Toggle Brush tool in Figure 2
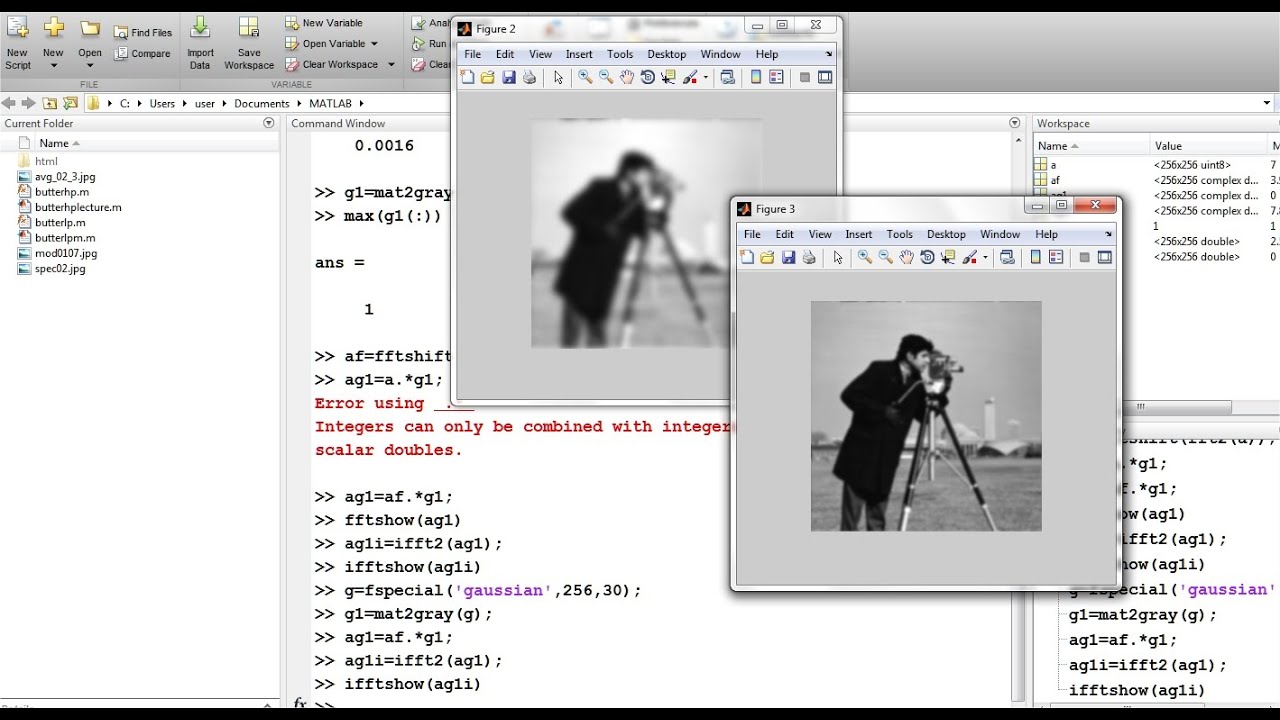This screenshot has height=720, width=1280. click(690, 77)
